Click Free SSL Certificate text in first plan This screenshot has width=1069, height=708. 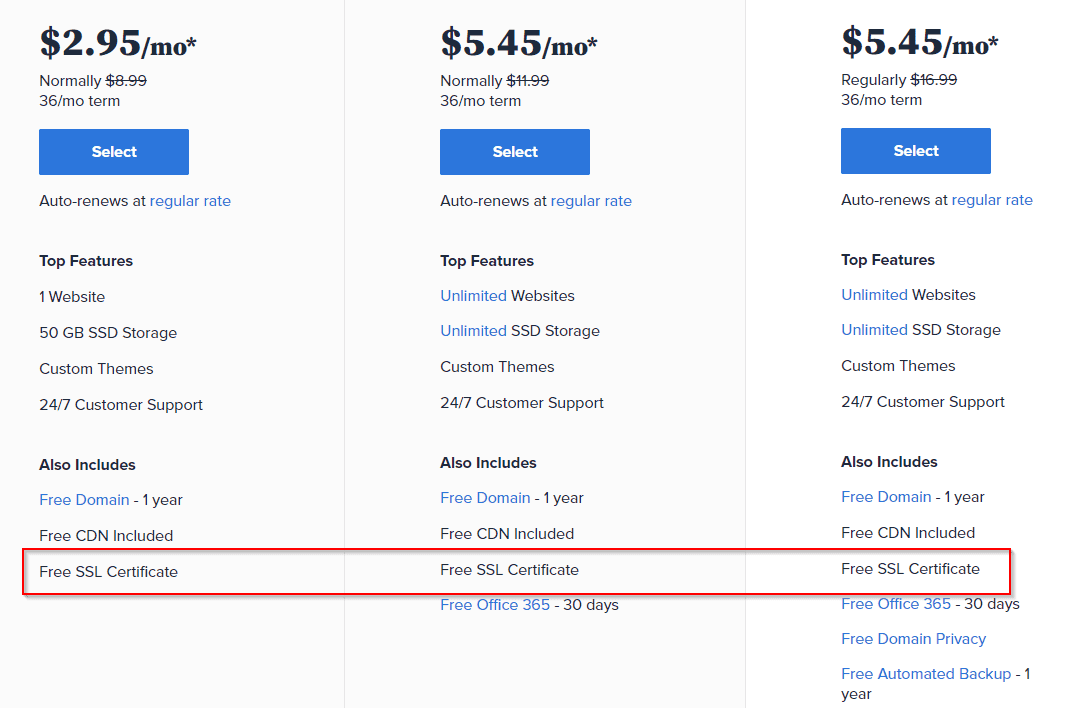click(108, 572)
